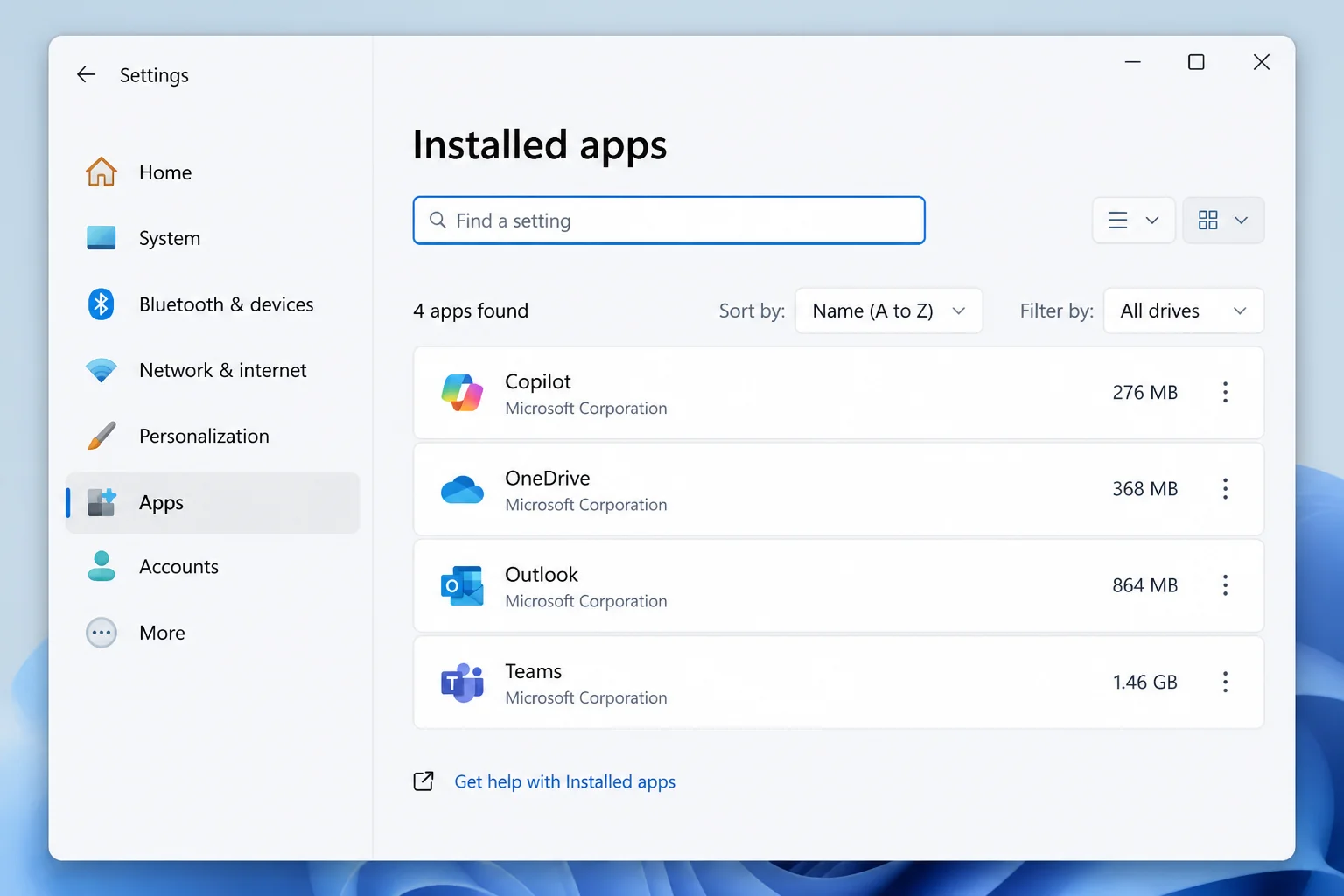Click the search magnifier icon
This screenshot has height=896, width=1344.
437,220
